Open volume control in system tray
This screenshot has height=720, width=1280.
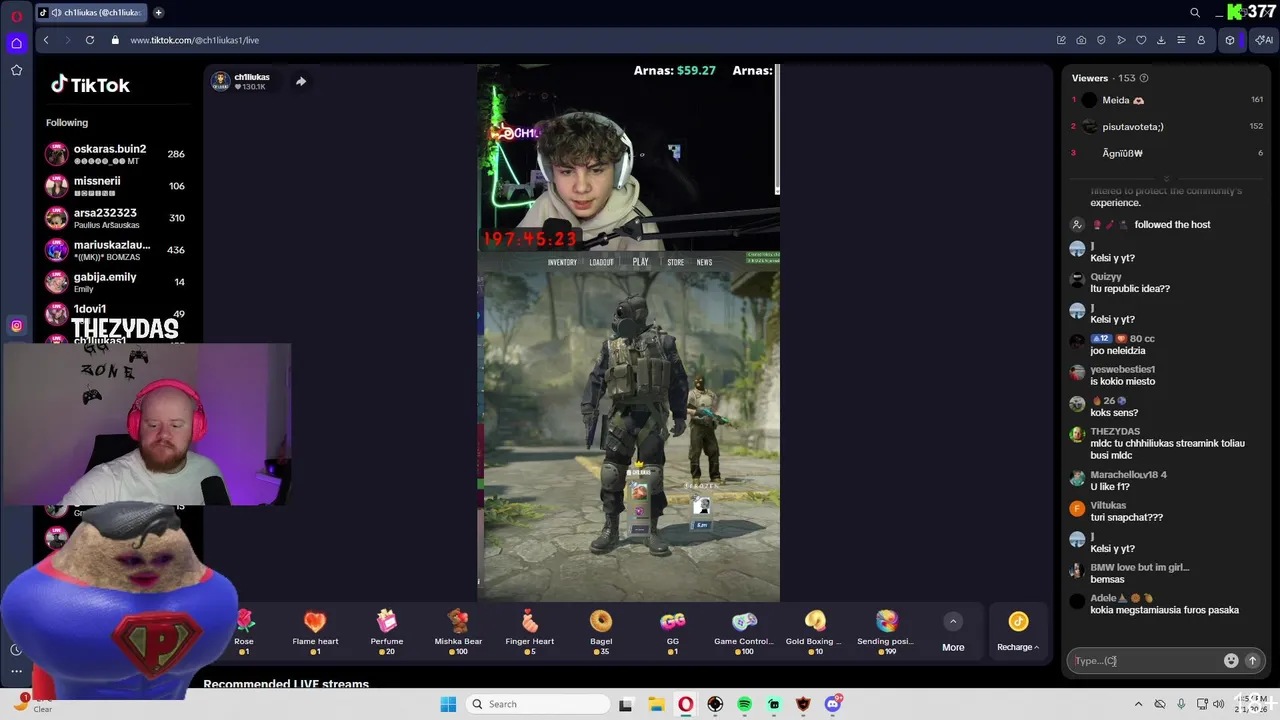[1218, 704]
